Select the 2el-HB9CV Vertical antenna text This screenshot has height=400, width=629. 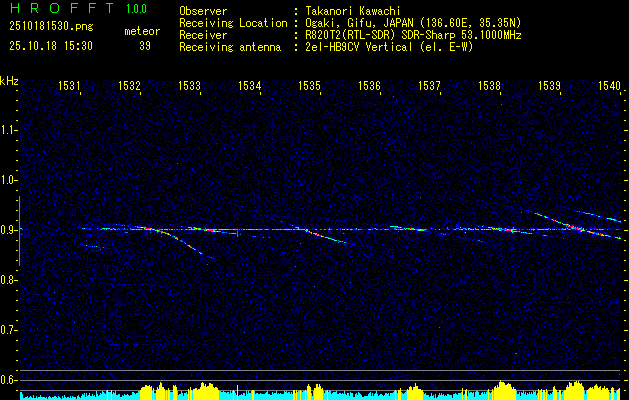pos(390,47)
